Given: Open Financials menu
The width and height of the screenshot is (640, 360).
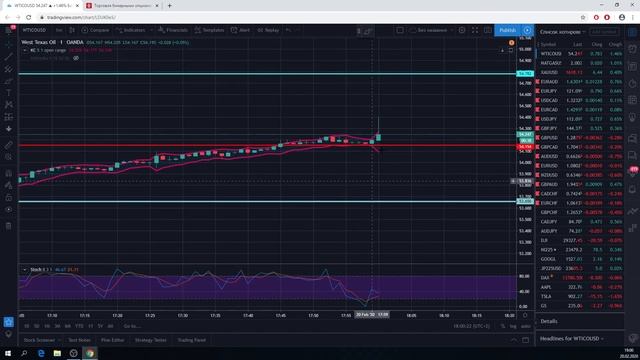Looking at the screenshot, I should pos(173,30).
